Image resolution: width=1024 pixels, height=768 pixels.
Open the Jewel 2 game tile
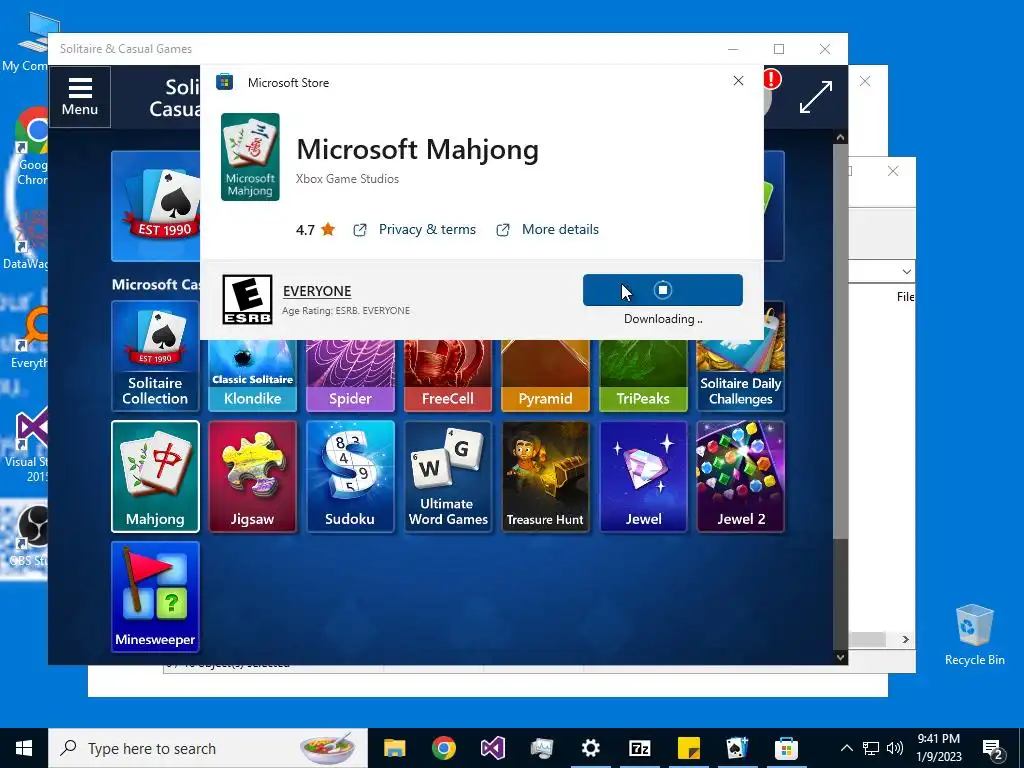click(741, 476)
